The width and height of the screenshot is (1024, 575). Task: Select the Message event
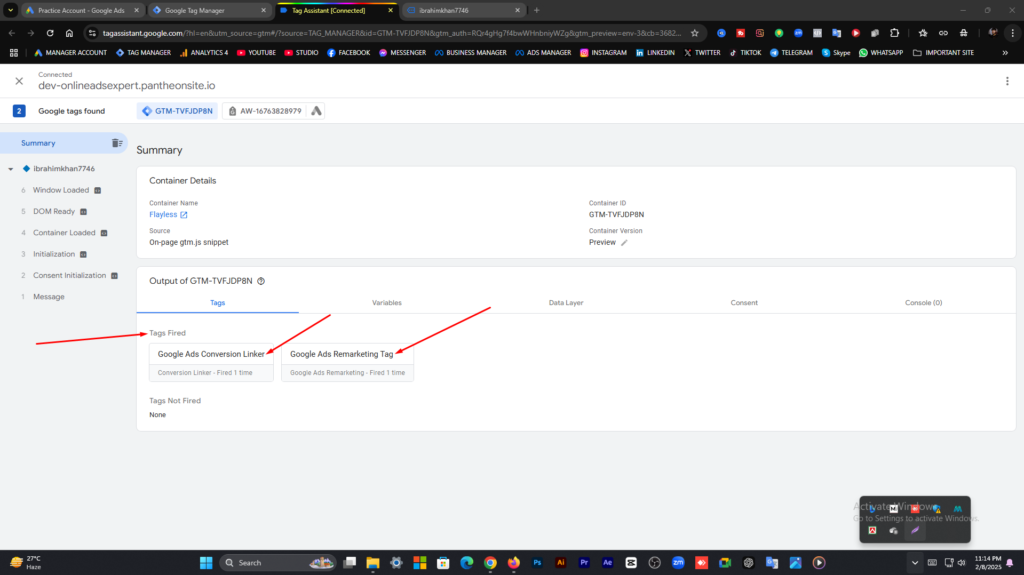click(x=48, y=297)
